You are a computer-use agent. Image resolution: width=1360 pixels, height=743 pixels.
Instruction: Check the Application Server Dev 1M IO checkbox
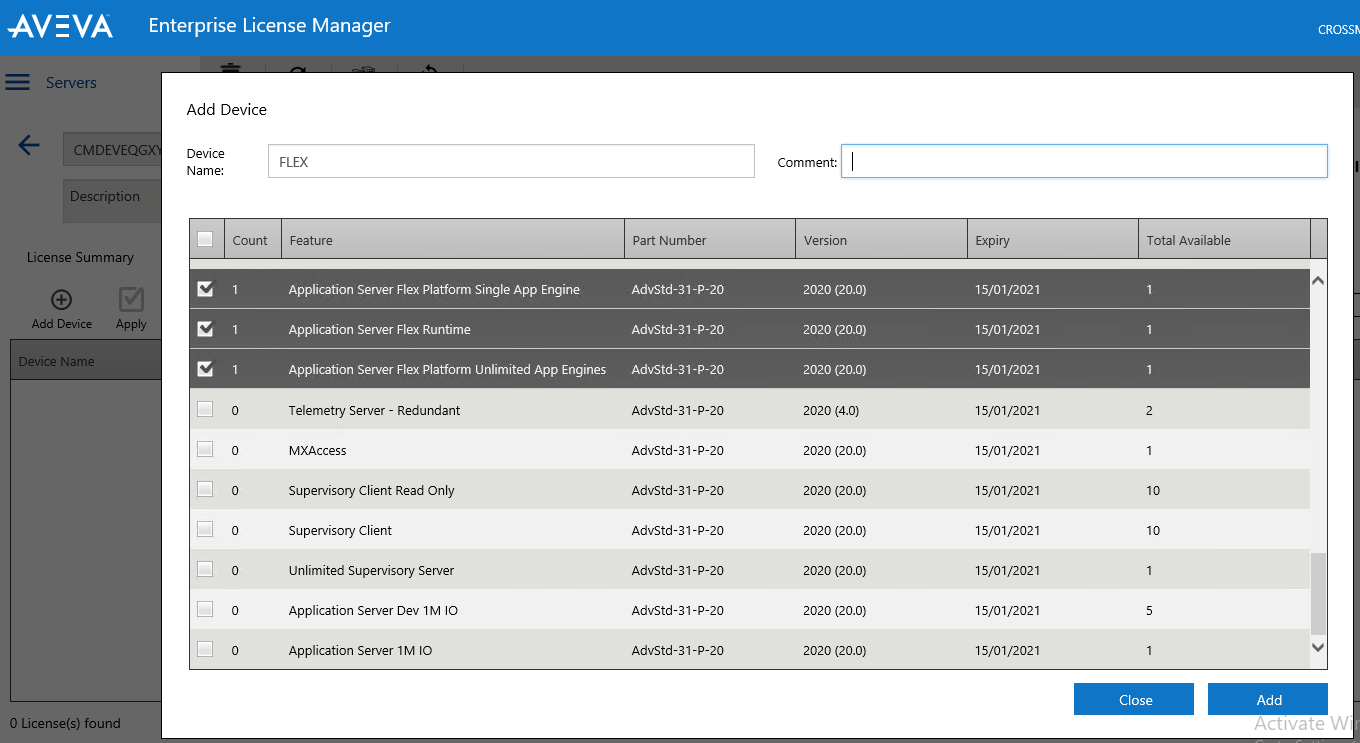[x=205, y=609]
